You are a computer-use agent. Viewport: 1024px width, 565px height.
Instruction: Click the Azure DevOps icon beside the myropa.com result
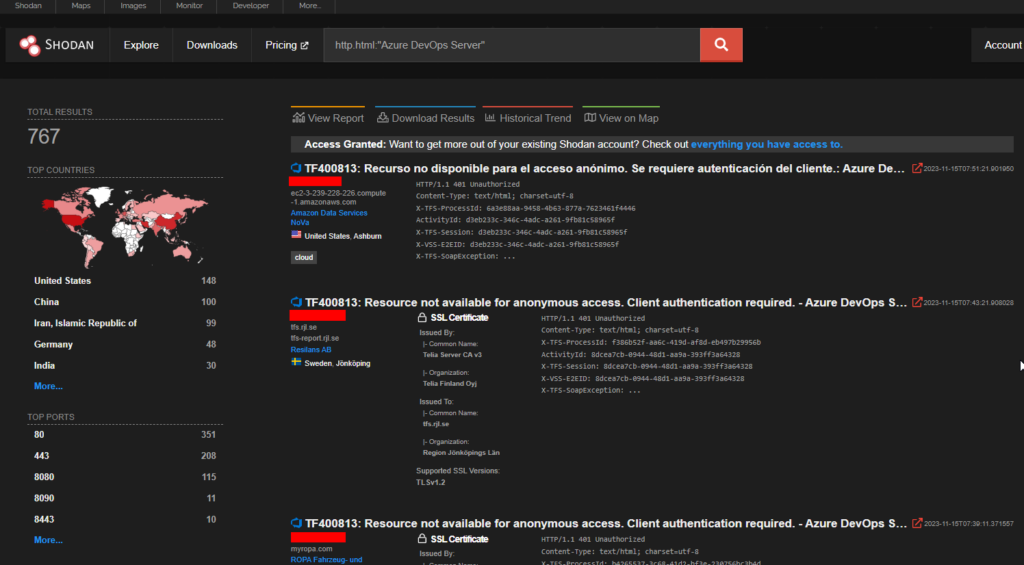296,523
